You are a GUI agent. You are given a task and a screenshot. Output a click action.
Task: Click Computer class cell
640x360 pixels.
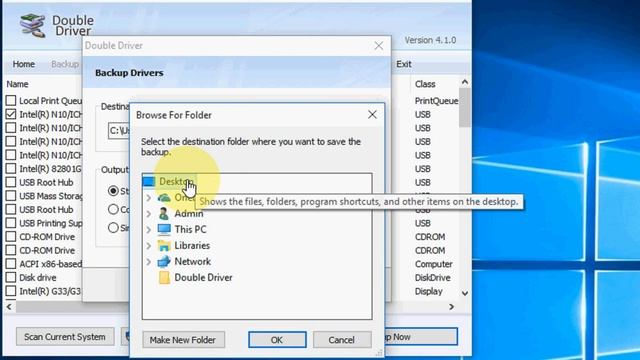pos(433,264)
